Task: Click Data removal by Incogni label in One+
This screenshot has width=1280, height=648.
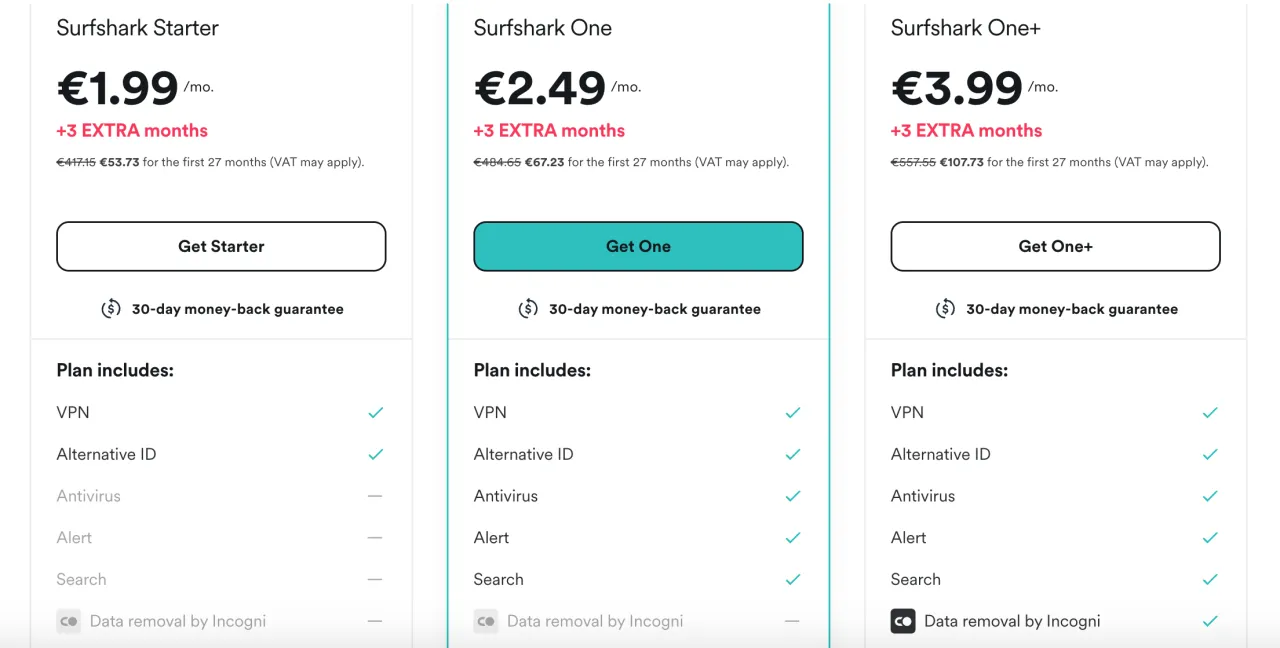Action: coord(1012,621)
